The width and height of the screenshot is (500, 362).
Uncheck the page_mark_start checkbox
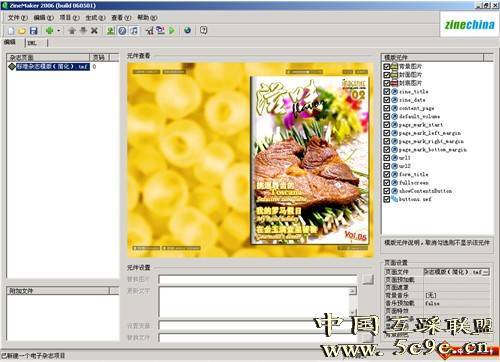pyautogui.click(x=387, y=125)
